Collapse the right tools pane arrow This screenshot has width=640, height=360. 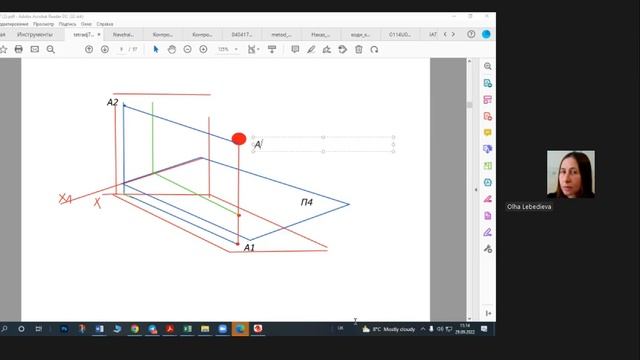[x=476, y=190]
